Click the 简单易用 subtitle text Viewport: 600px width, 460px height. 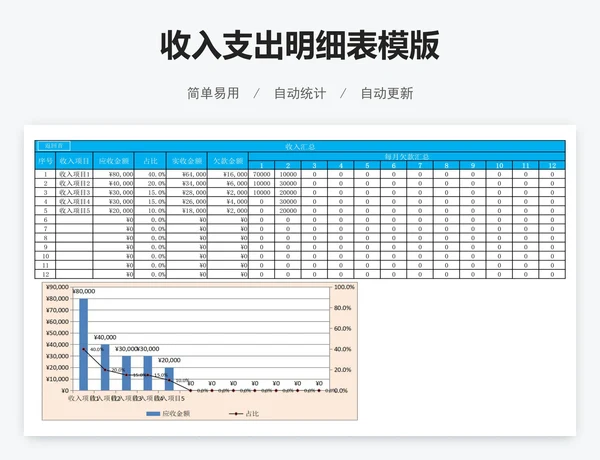tap(213, 93)
